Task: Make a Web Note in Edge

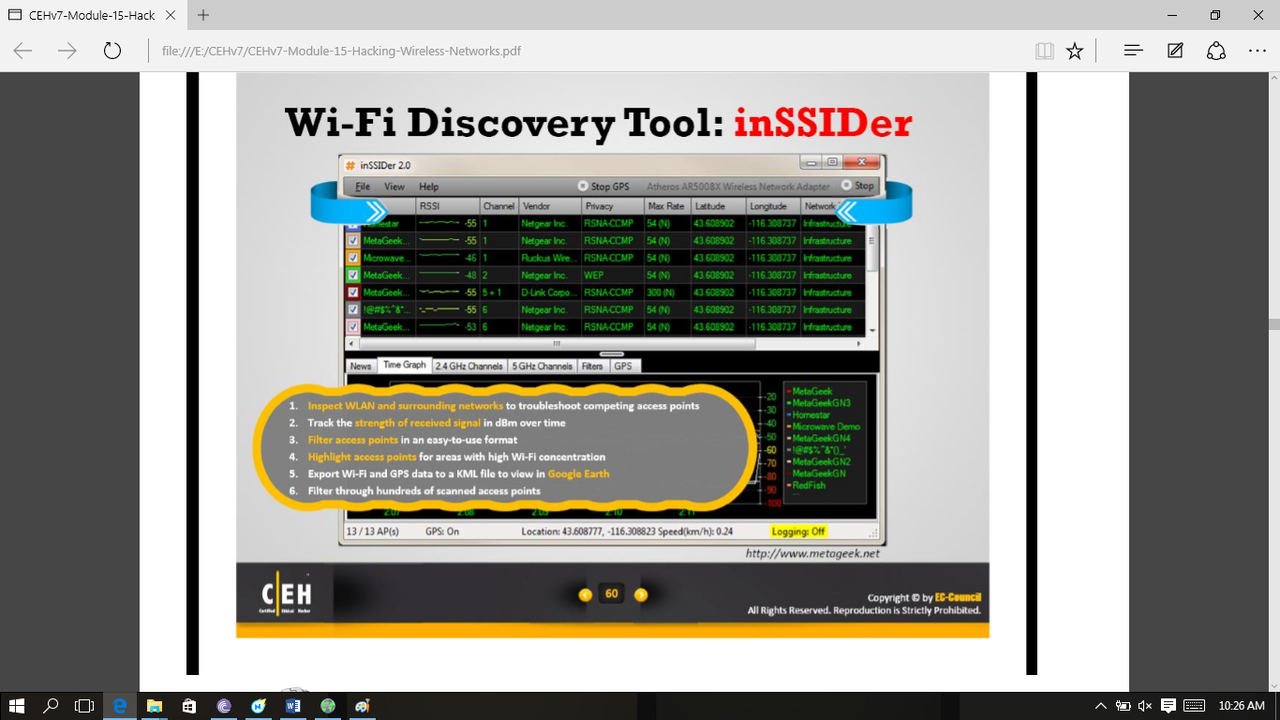Action: pos(1176,50)
